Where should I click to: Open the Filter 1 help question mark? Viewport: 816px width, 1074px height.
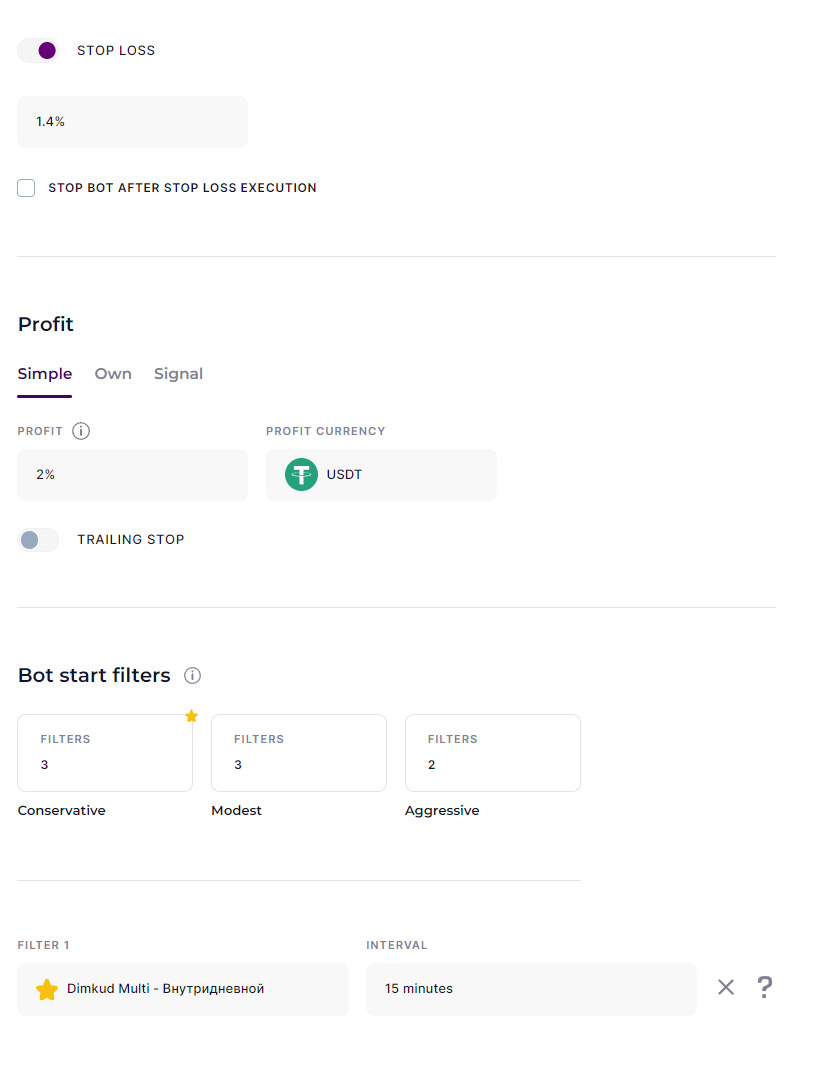765,987
